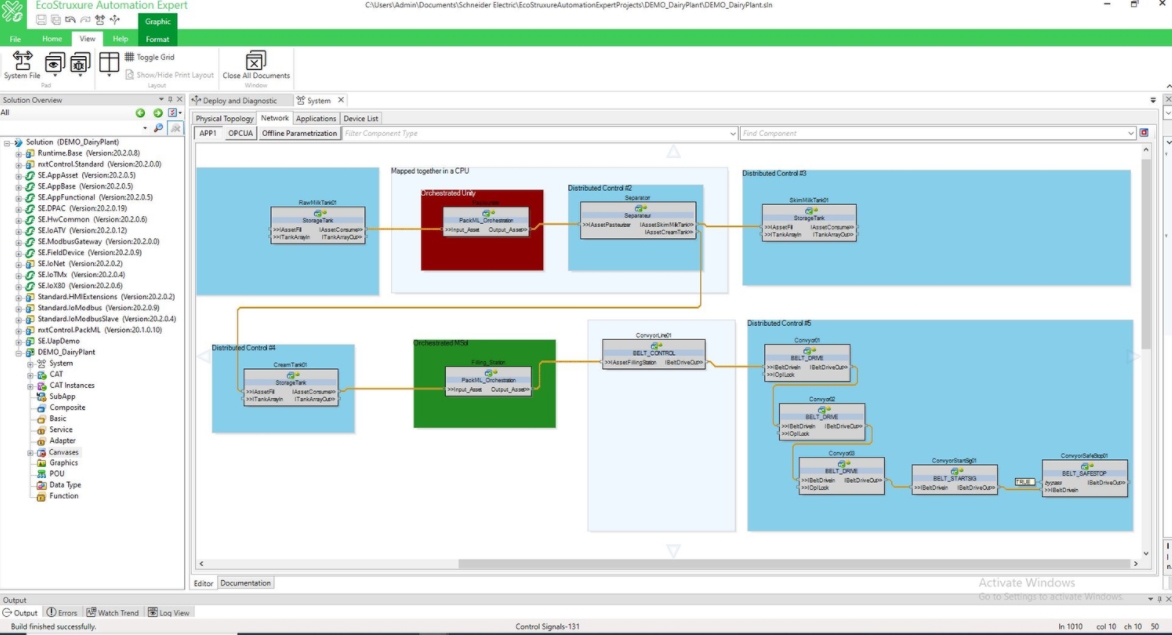Open the Home ribbon tab

[52, 39]
